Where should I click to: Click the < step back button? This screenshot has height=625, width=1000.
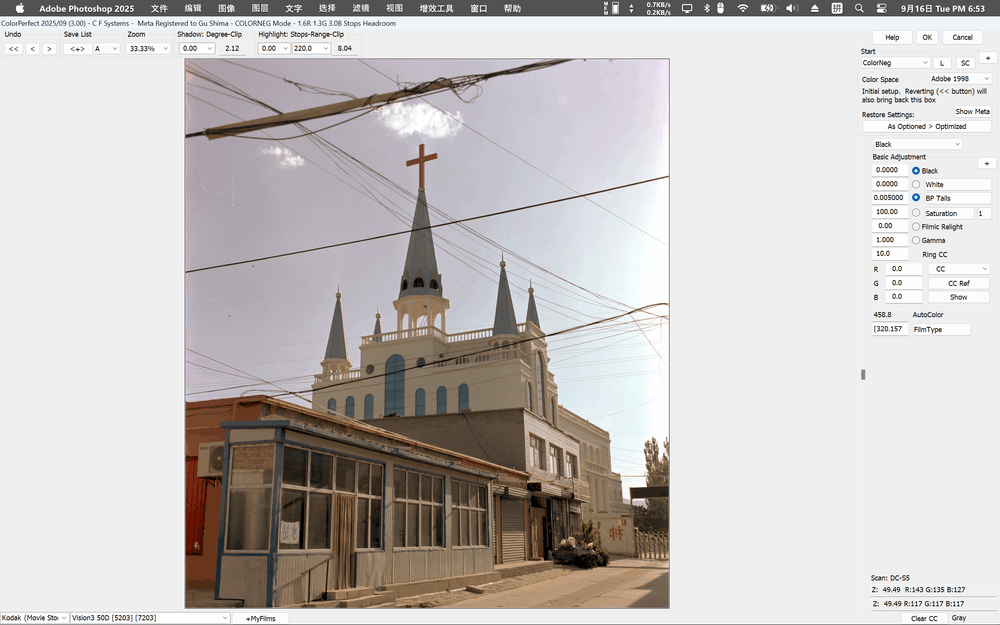[x=32, y=48]
